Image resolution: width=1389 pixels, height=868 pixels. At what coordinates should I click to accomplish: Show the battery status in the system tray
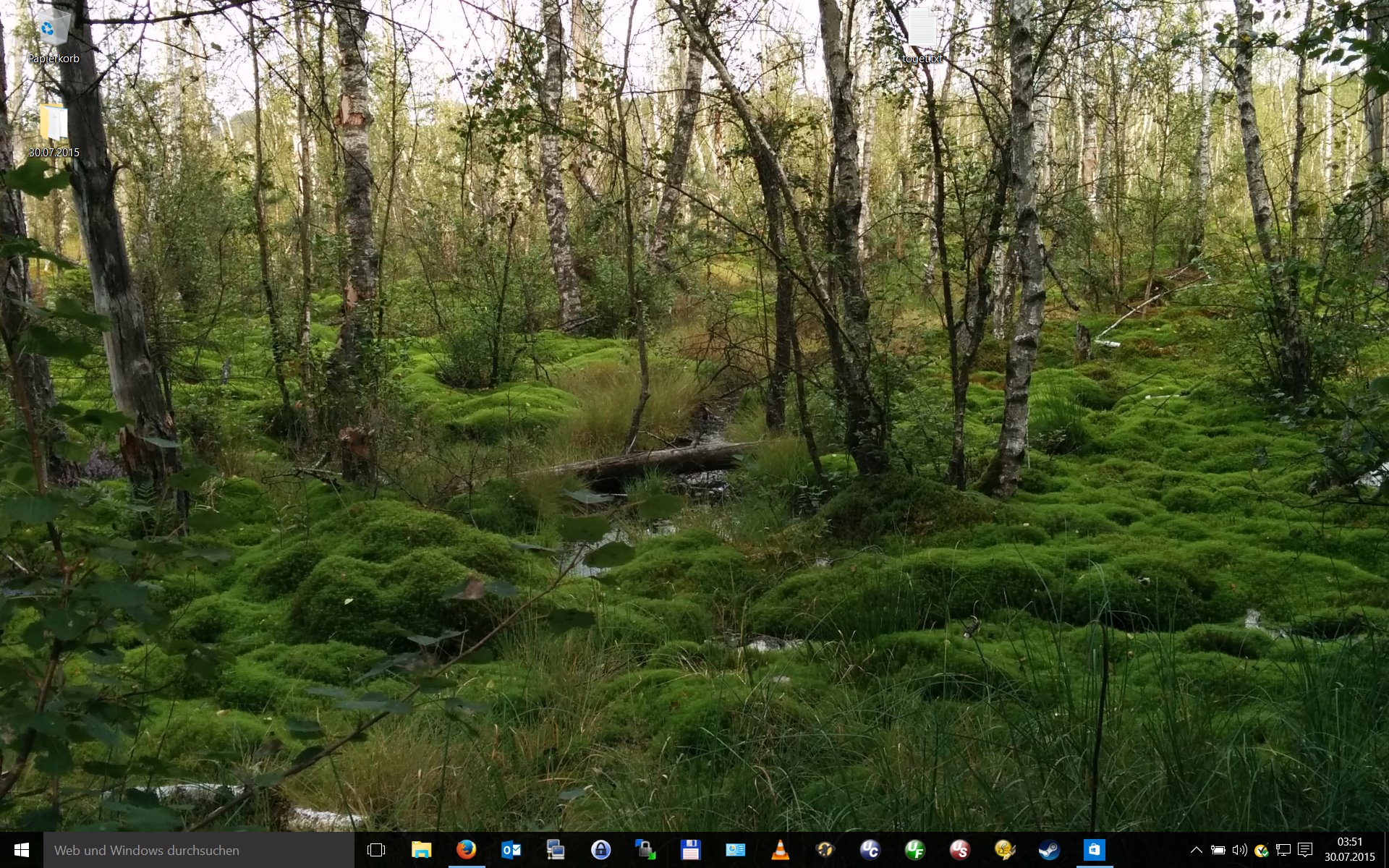point(1218,850)
